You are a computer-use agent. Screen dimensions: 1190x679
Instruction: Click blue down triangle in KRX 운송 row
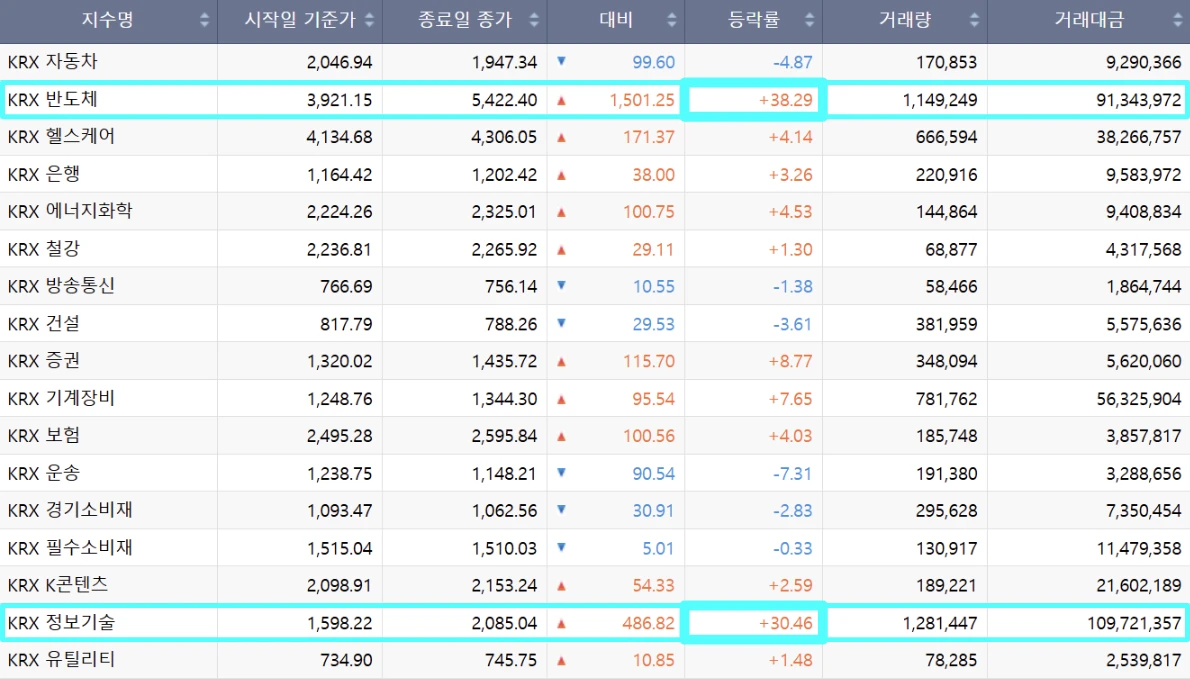(x=561, y=473)
